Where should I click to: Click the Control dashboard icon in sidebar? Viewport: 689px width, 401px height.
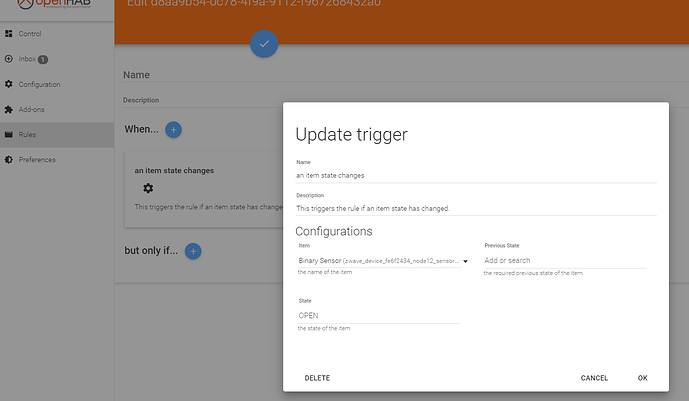[9, 34]
